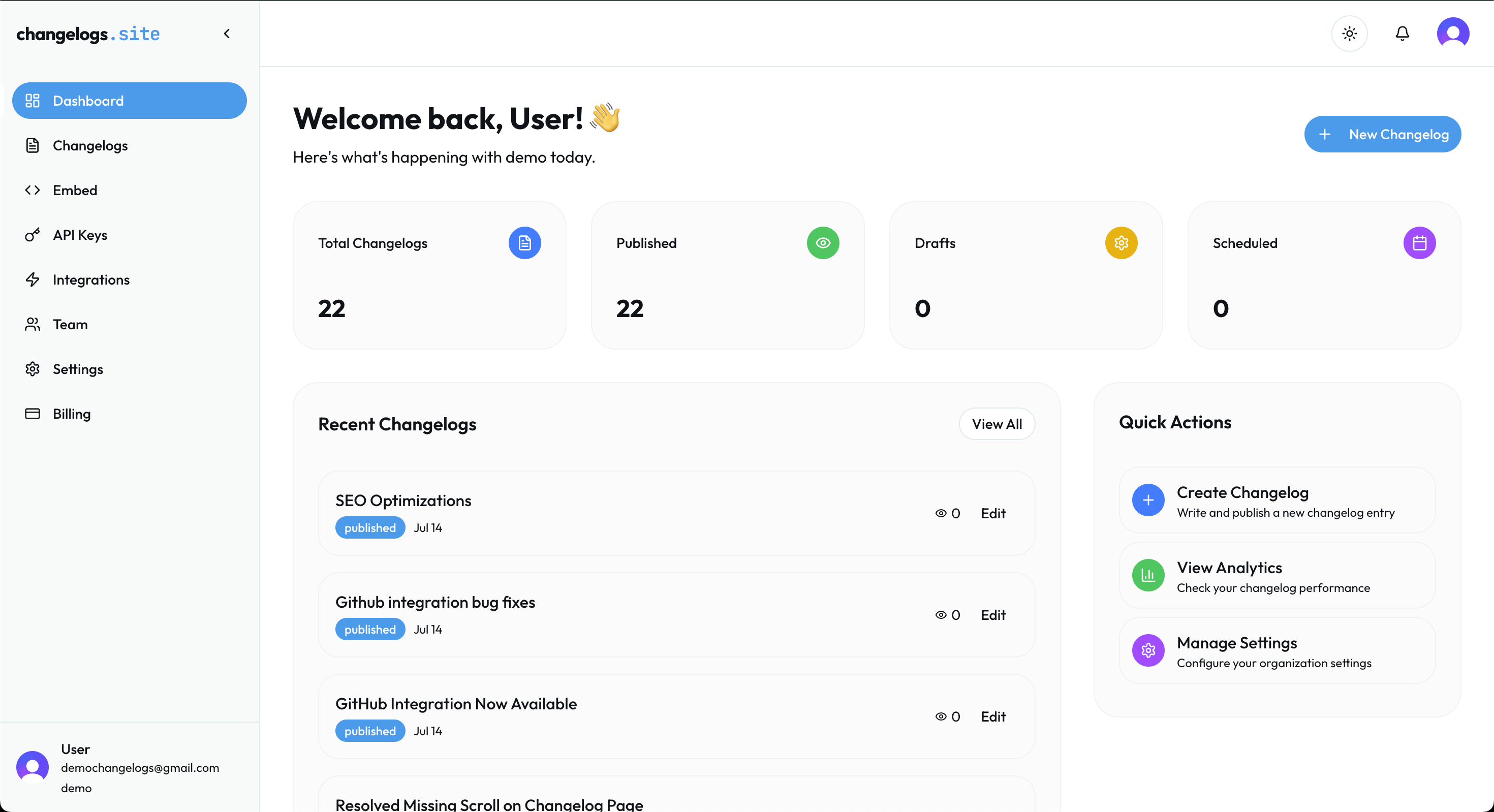Click published badge on Github integration bug fixes
The width and height of the screenshot is (1494, 812).
370,629
